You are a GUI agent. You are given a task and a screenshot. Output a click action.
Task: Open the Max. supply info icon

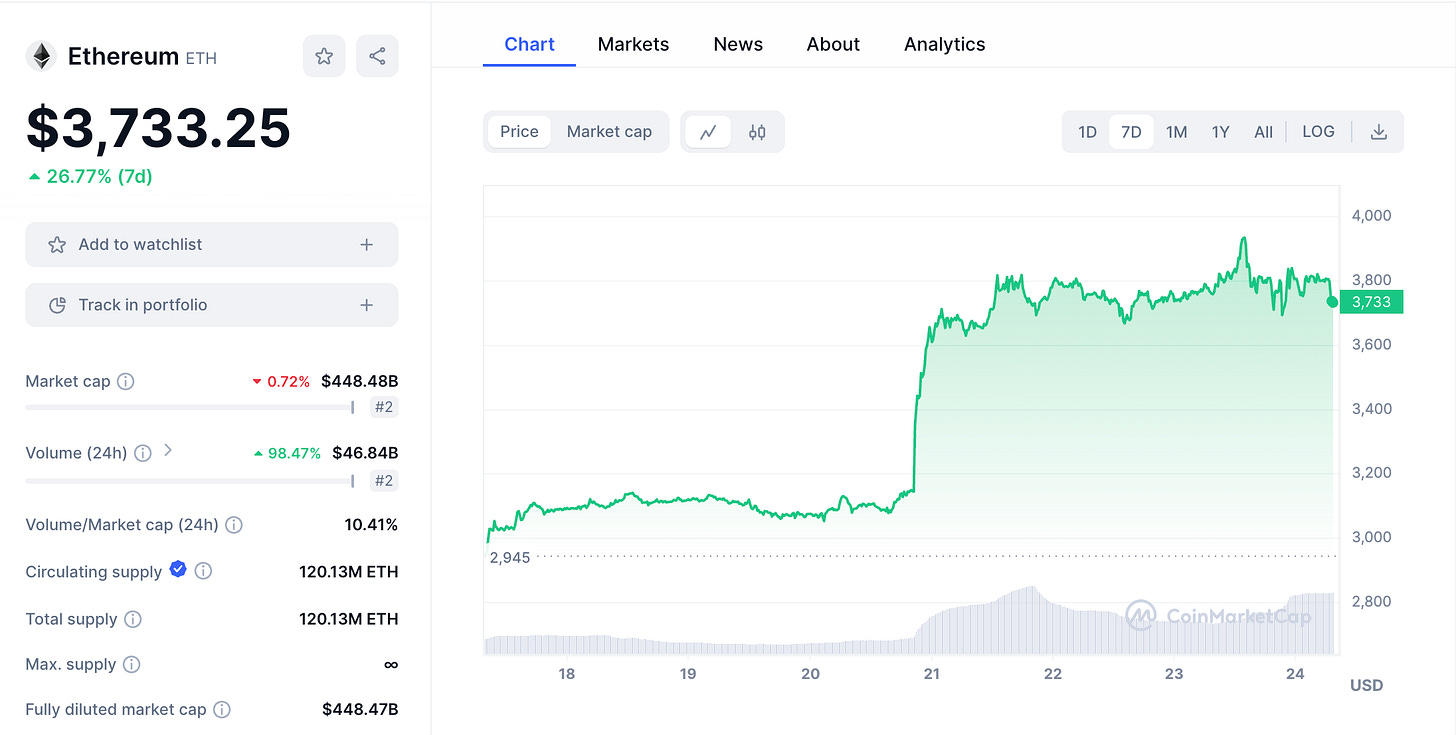point(132,664)
